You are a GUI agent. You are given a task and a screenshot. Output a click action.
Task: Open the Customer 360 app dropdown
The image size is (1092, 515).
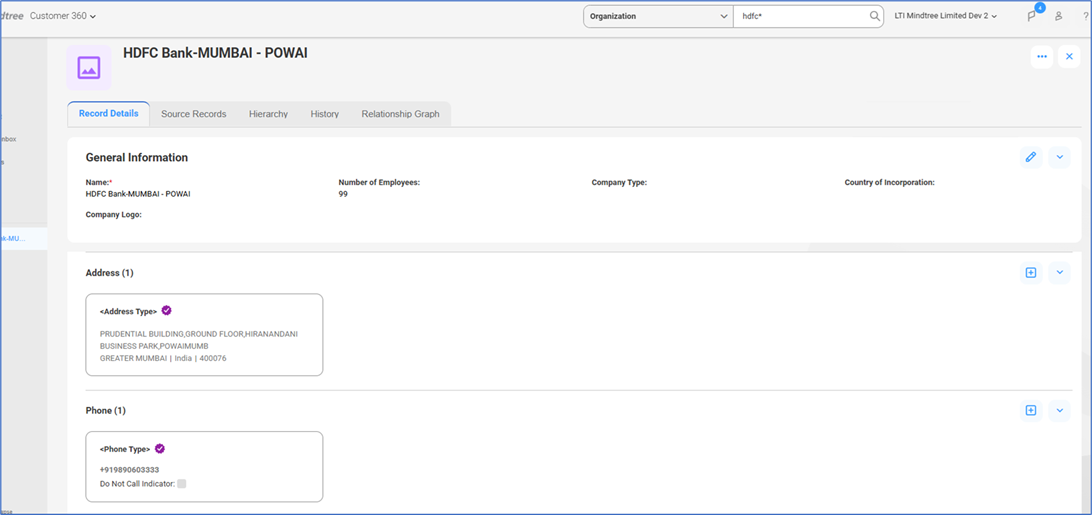(63, 16)
